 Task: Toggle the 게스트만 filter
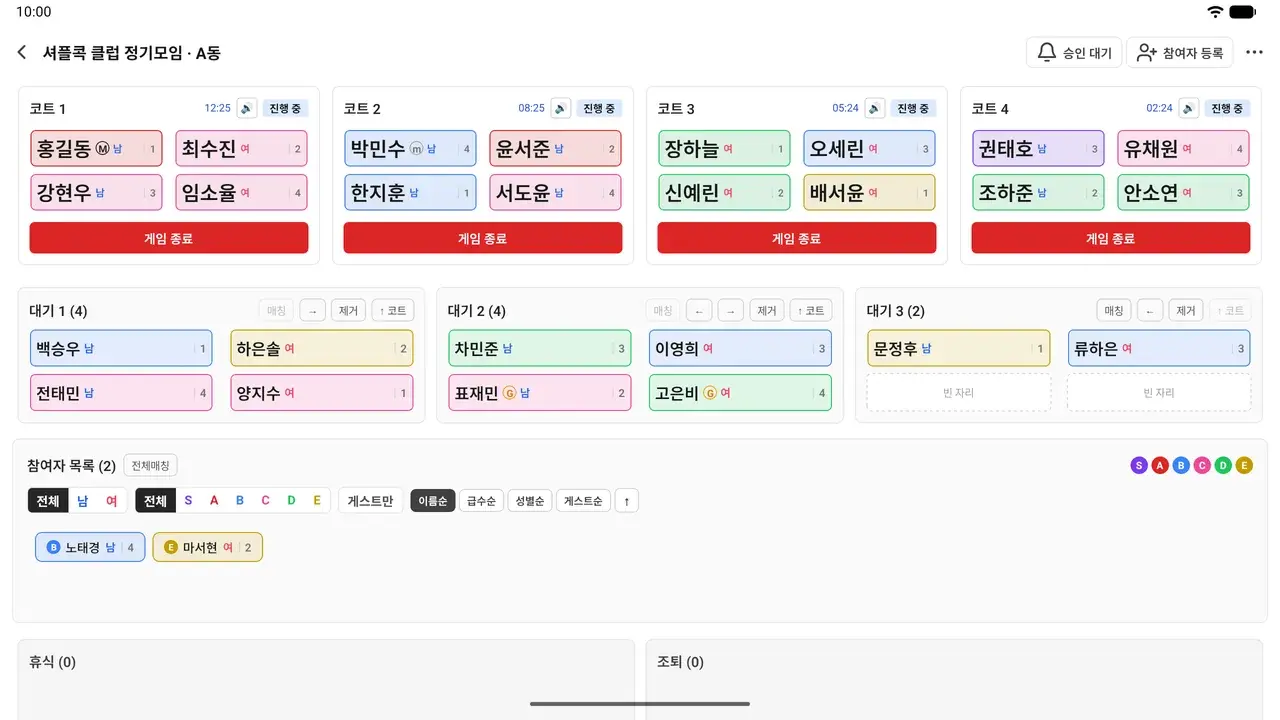(x=370, y=501)
